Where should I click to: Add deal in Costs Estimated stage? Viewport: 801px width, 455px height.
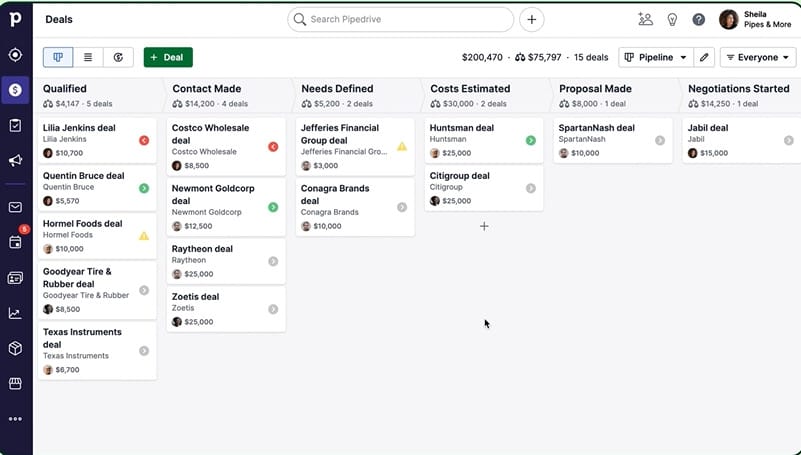484,226
